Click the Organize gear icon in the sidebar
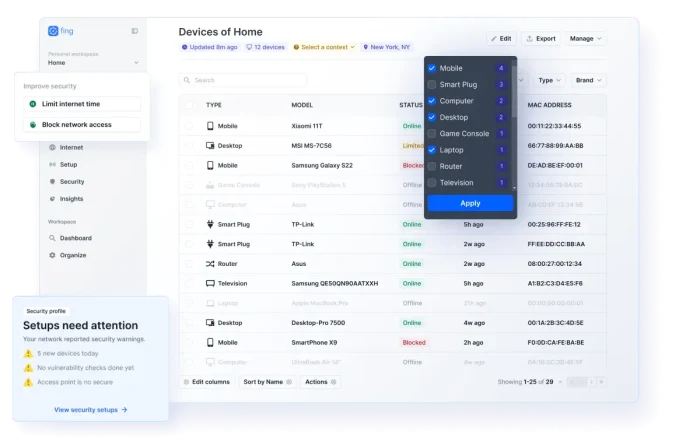The image size is (700, 438). coord(52,255)
